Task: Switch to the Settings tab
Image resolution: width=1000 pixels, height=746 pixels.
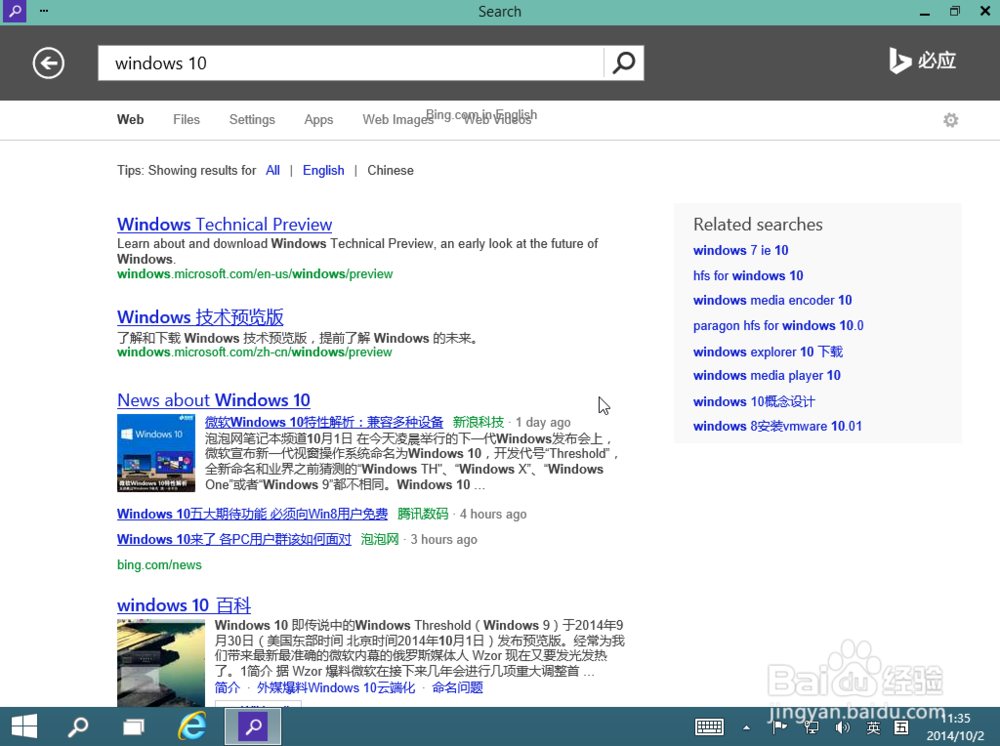Action: coord(252,119)
